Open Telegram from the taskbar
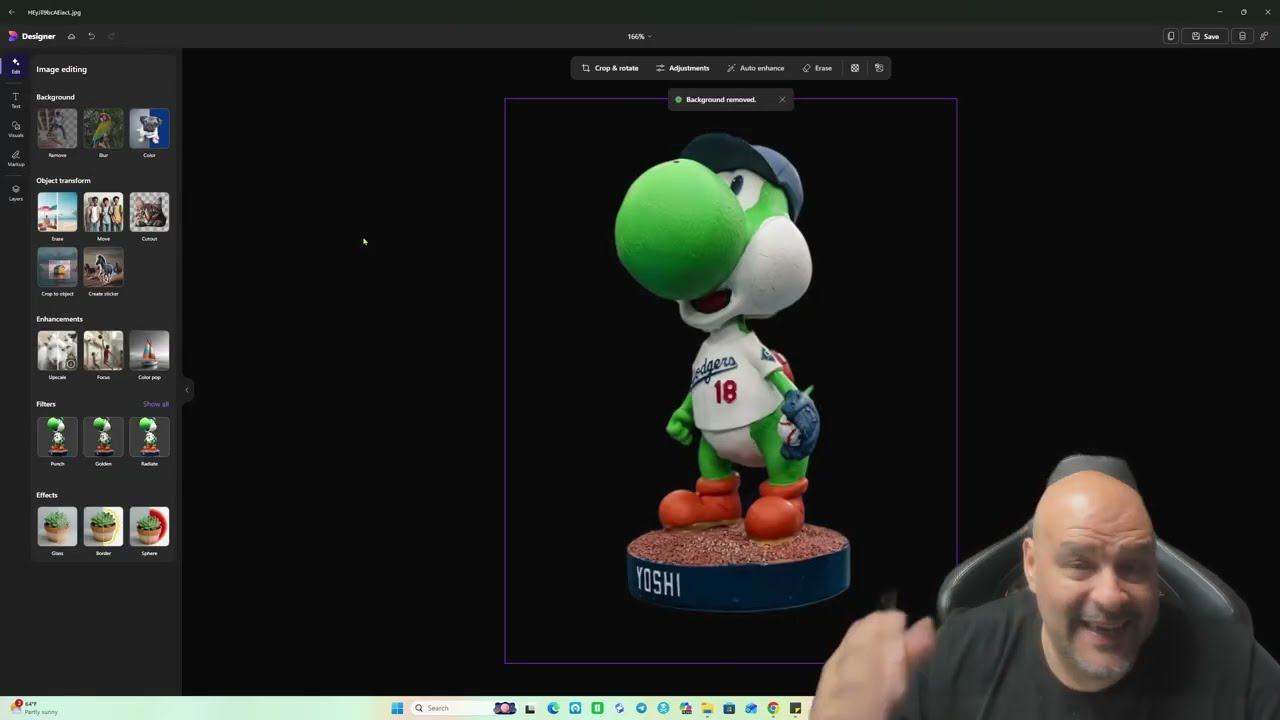Image resolution: width=1280 pixels, height=720 pixels. point(641,708)
